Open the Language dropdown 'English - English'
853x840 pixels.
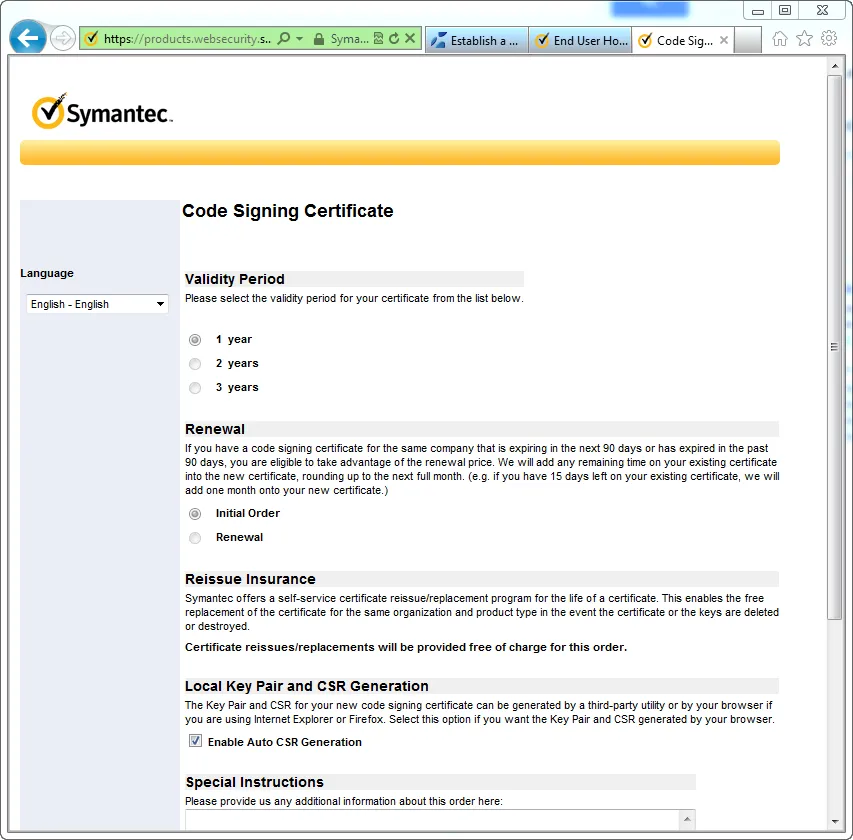97,304
